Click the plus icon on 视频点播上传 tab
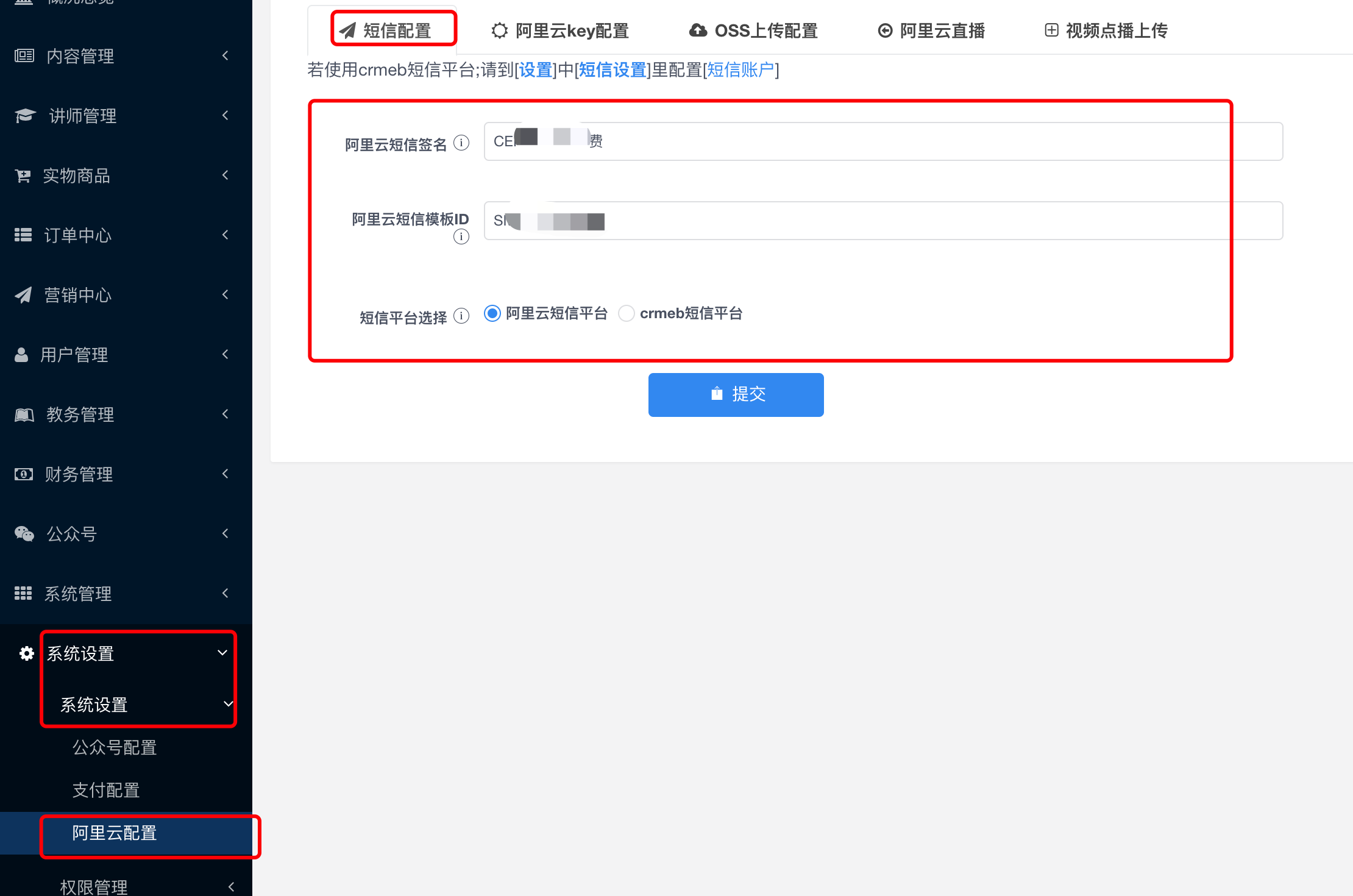 (x=1051, y=30)
